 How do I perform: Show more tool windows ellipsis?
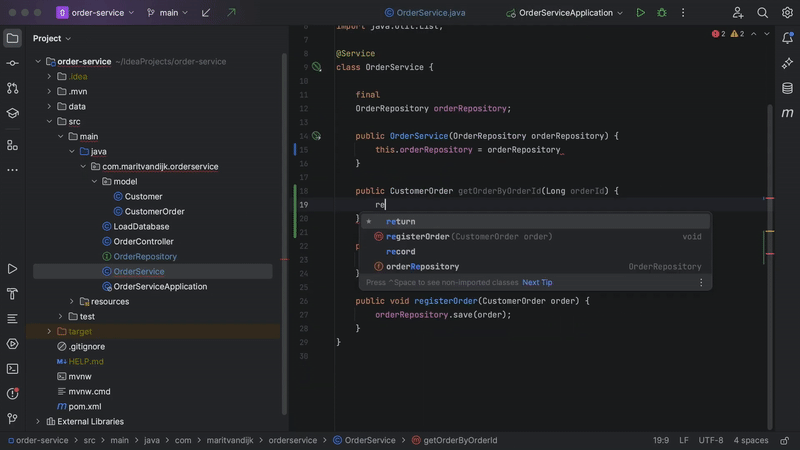[12, 170]
